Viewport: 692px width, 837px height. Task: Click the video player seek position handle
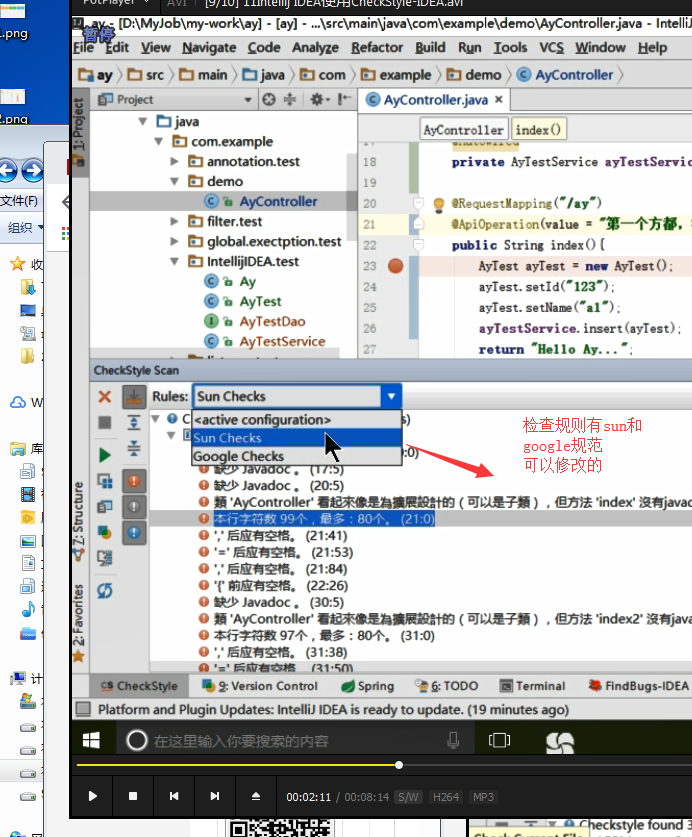click(399, 765)
